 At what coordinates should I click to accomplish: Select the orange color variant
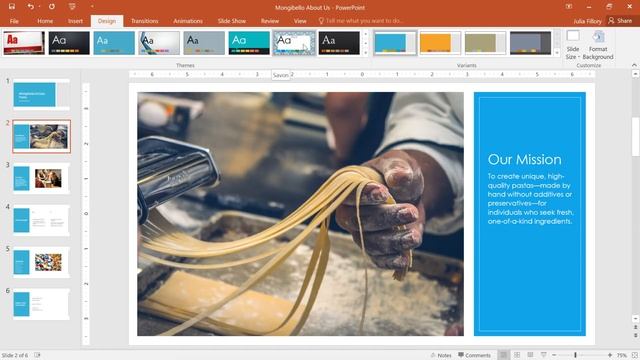coord(440,43)
